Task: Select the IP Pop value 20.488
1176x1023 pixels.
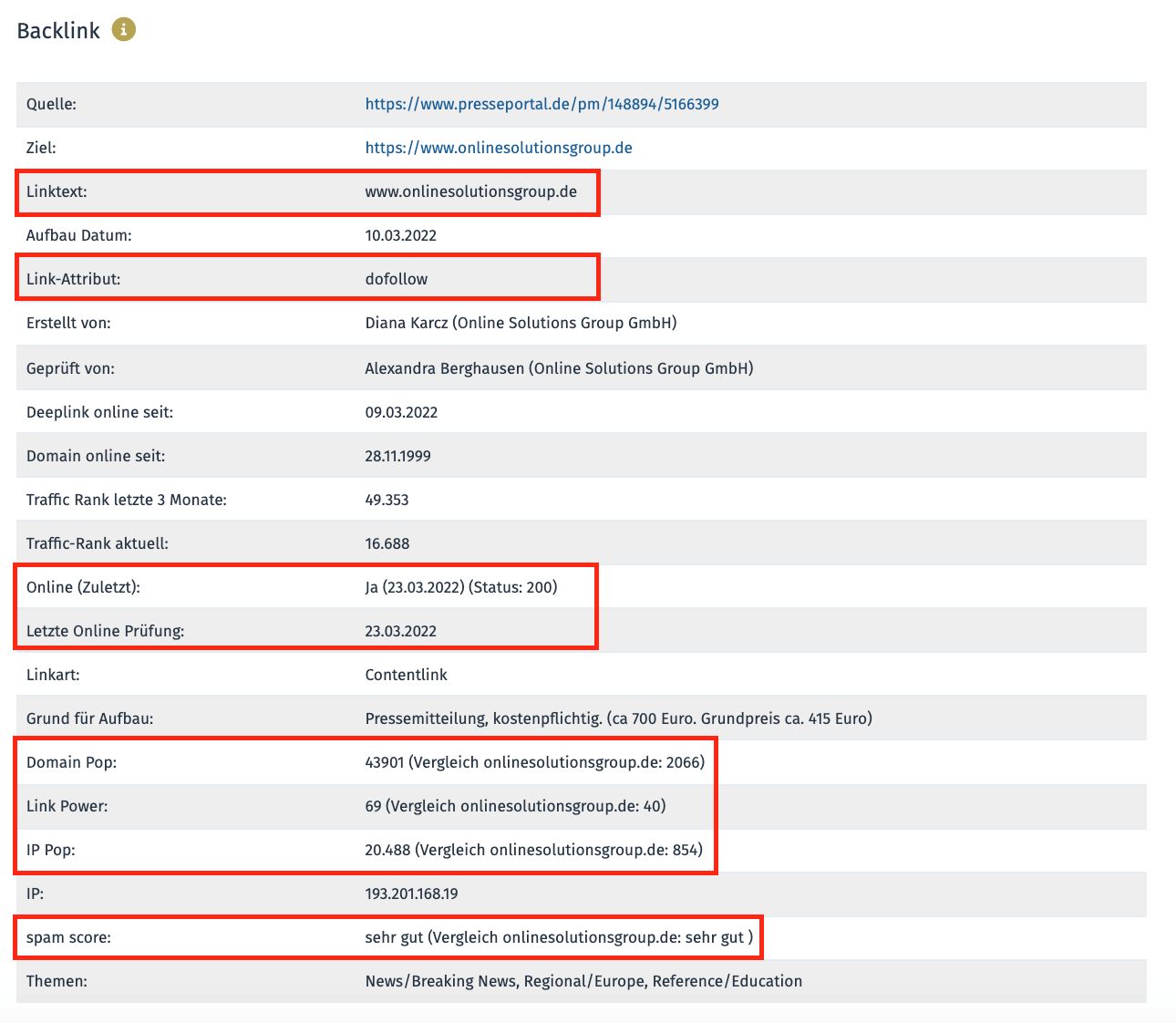Action: (387, 850)
